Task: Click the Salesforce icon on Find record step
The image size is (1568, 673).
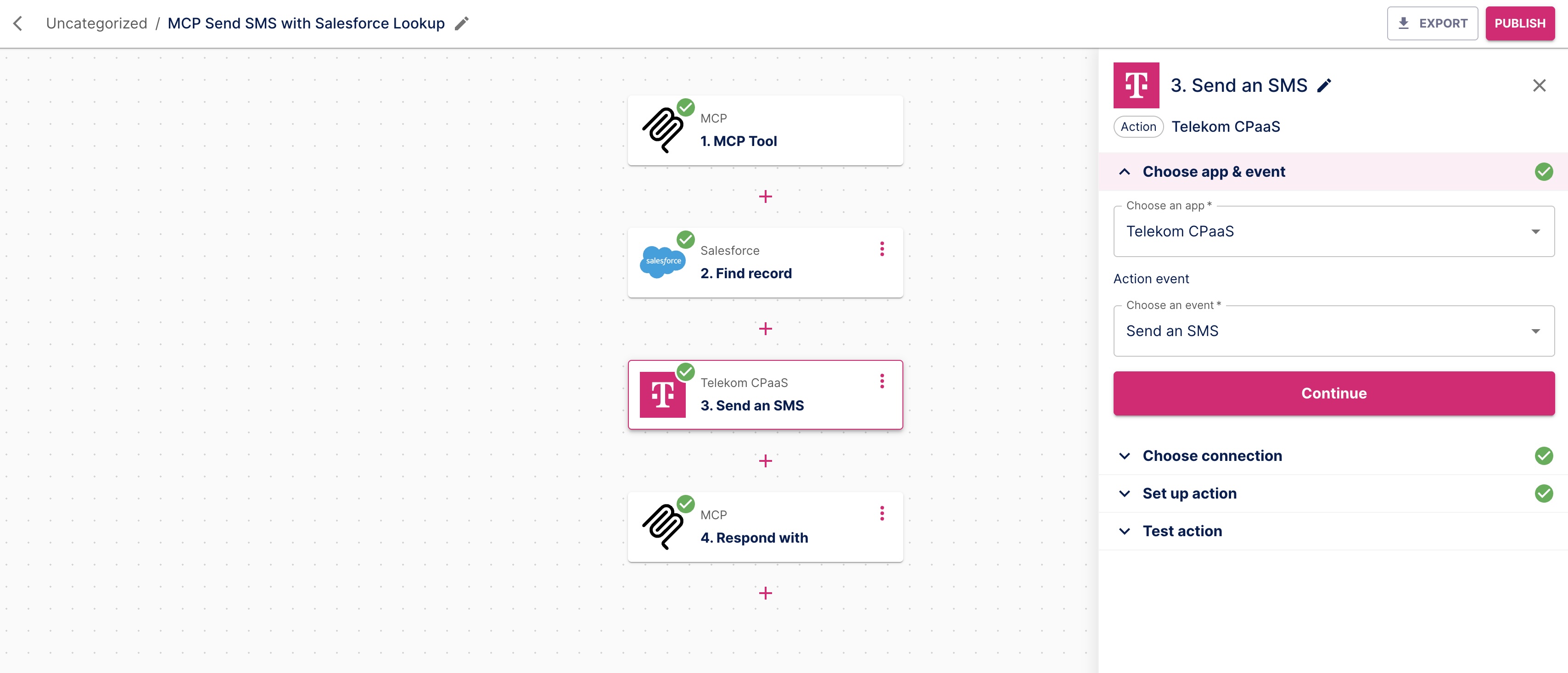Action: coord(663,262)
